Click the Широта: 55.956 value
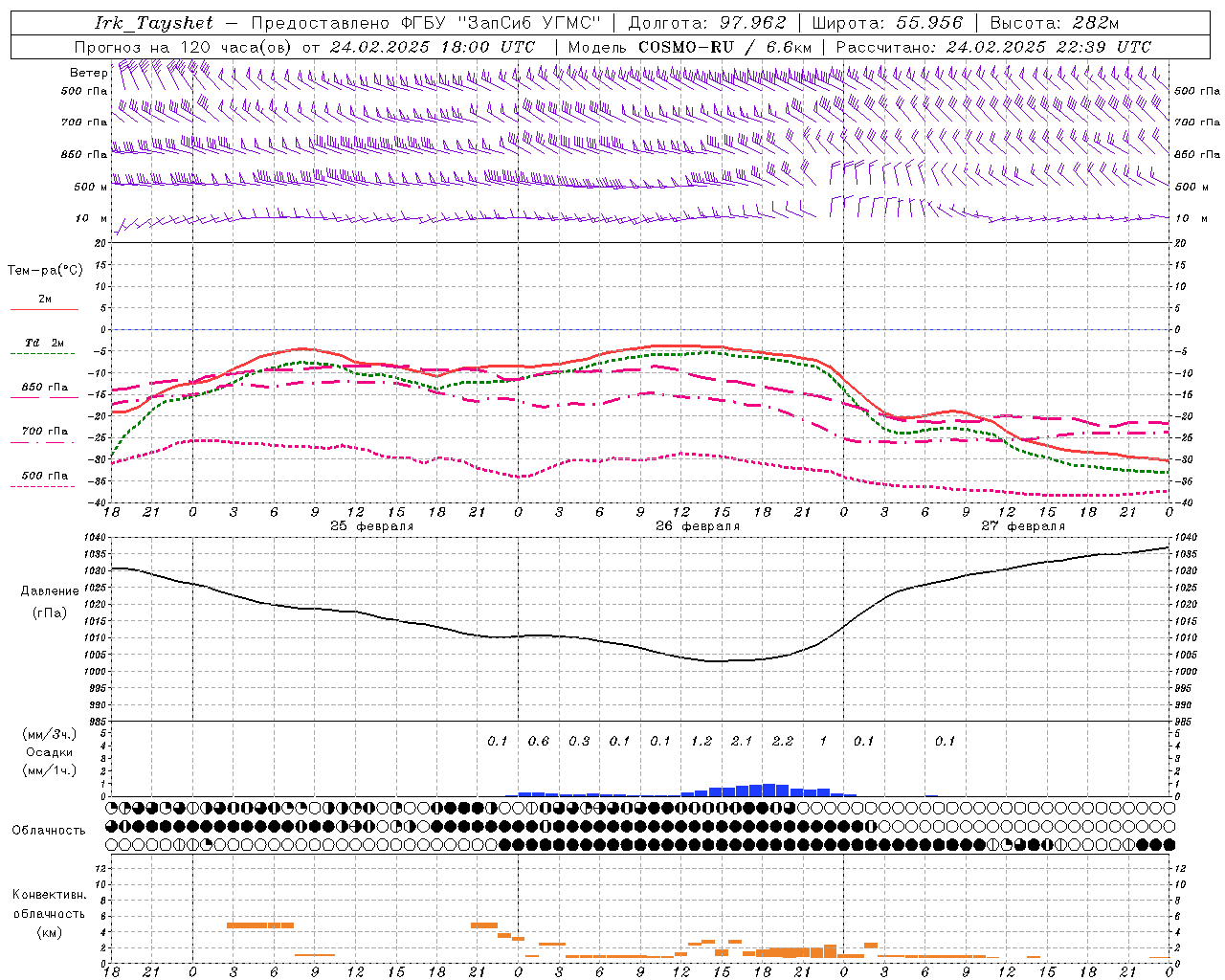Viewport: 1225px width, 980px height. pos(887,23)
